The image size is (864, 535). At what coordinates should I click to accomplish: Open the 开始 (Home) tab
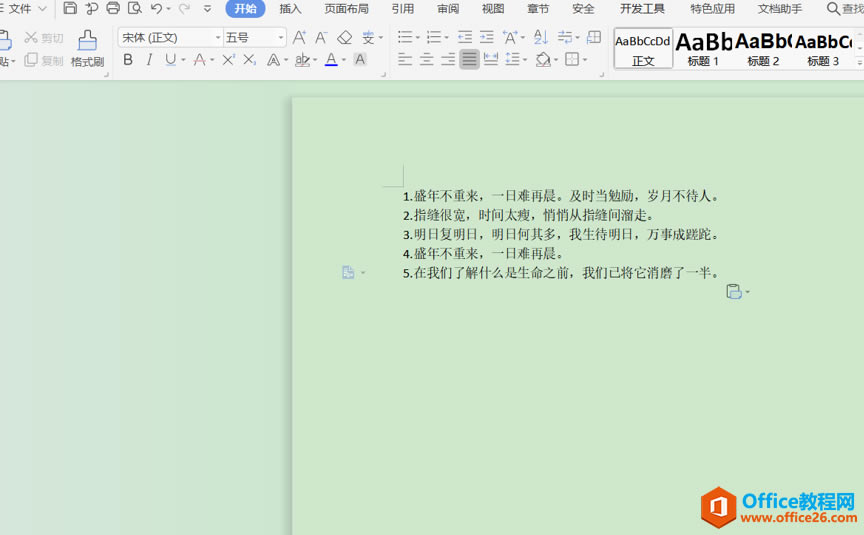point(245,9)
